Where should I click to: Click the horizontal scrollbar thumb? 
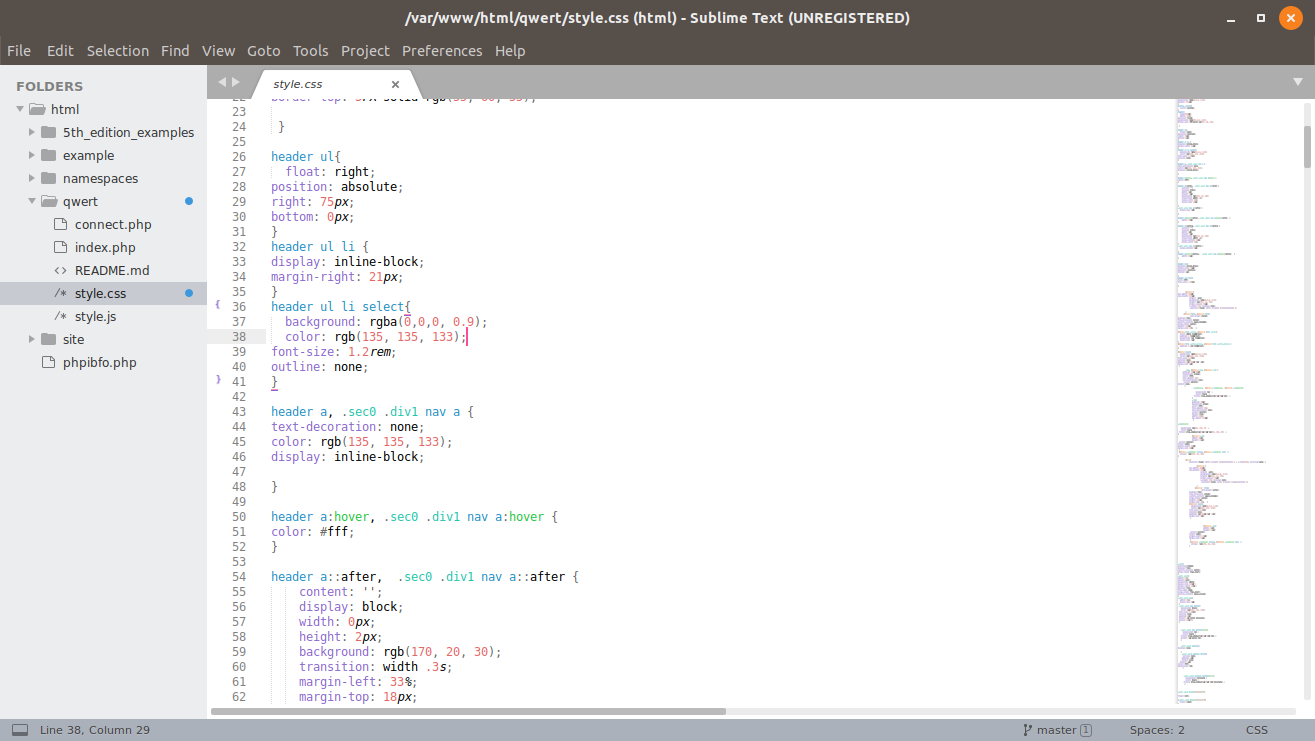point(468,712)
